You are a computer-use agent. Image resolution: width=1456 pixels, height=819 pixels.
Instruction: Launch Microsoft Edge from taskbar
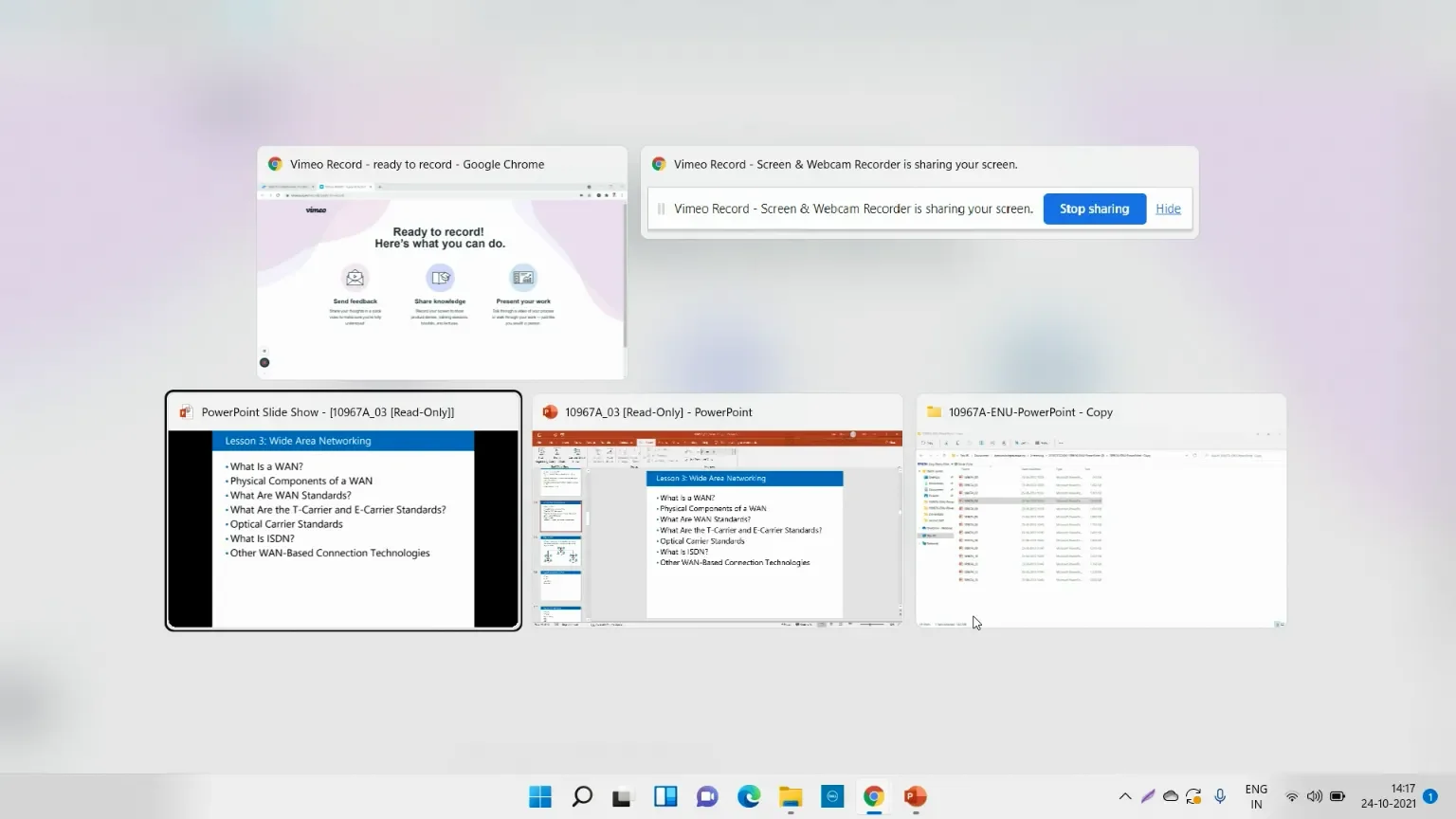coord(749,796)
